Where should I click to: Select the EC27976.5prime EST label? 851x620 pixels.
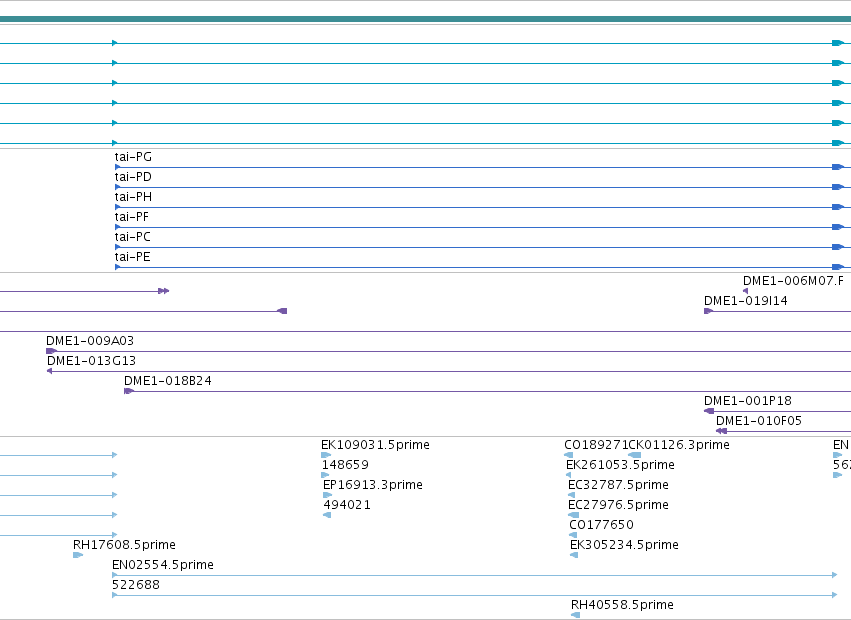tap(618, 505)
